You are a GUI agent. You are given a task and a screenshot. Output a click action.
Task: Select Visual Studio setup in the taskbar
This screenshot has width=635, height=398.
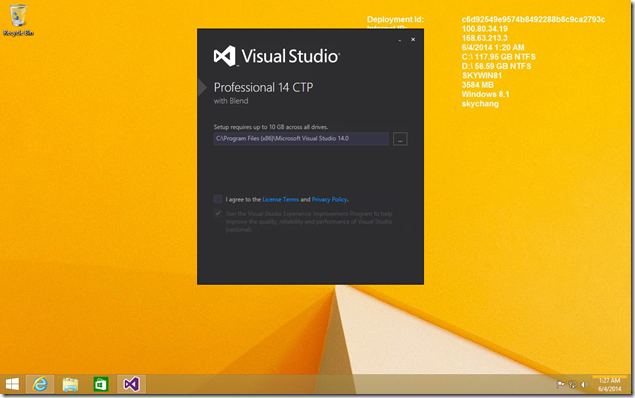pyautogui.click(x=131, y=384)
